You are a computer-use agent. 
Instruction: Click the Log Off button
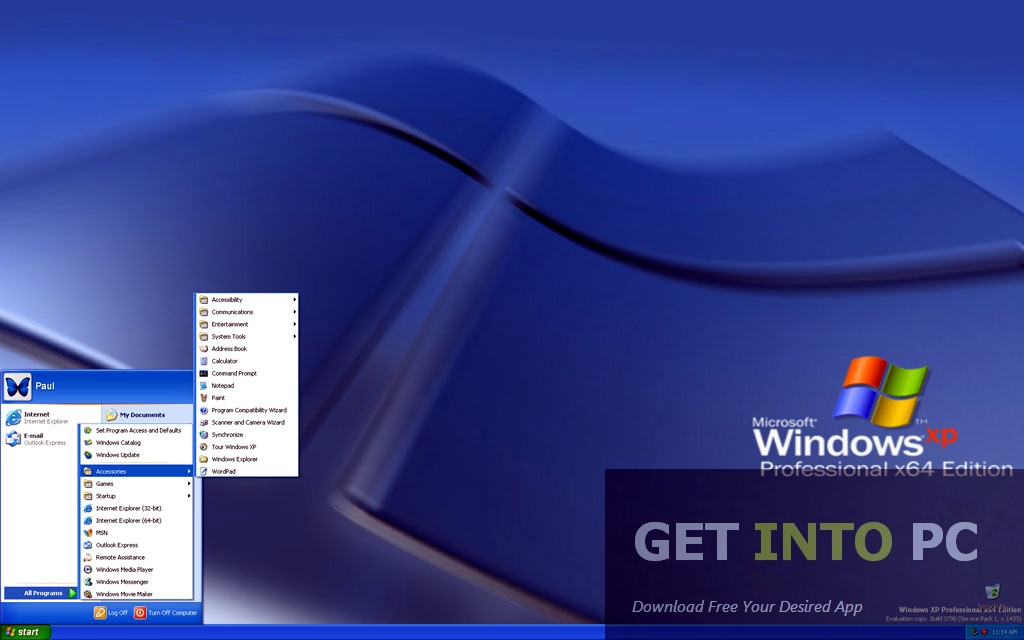(110, 613)
